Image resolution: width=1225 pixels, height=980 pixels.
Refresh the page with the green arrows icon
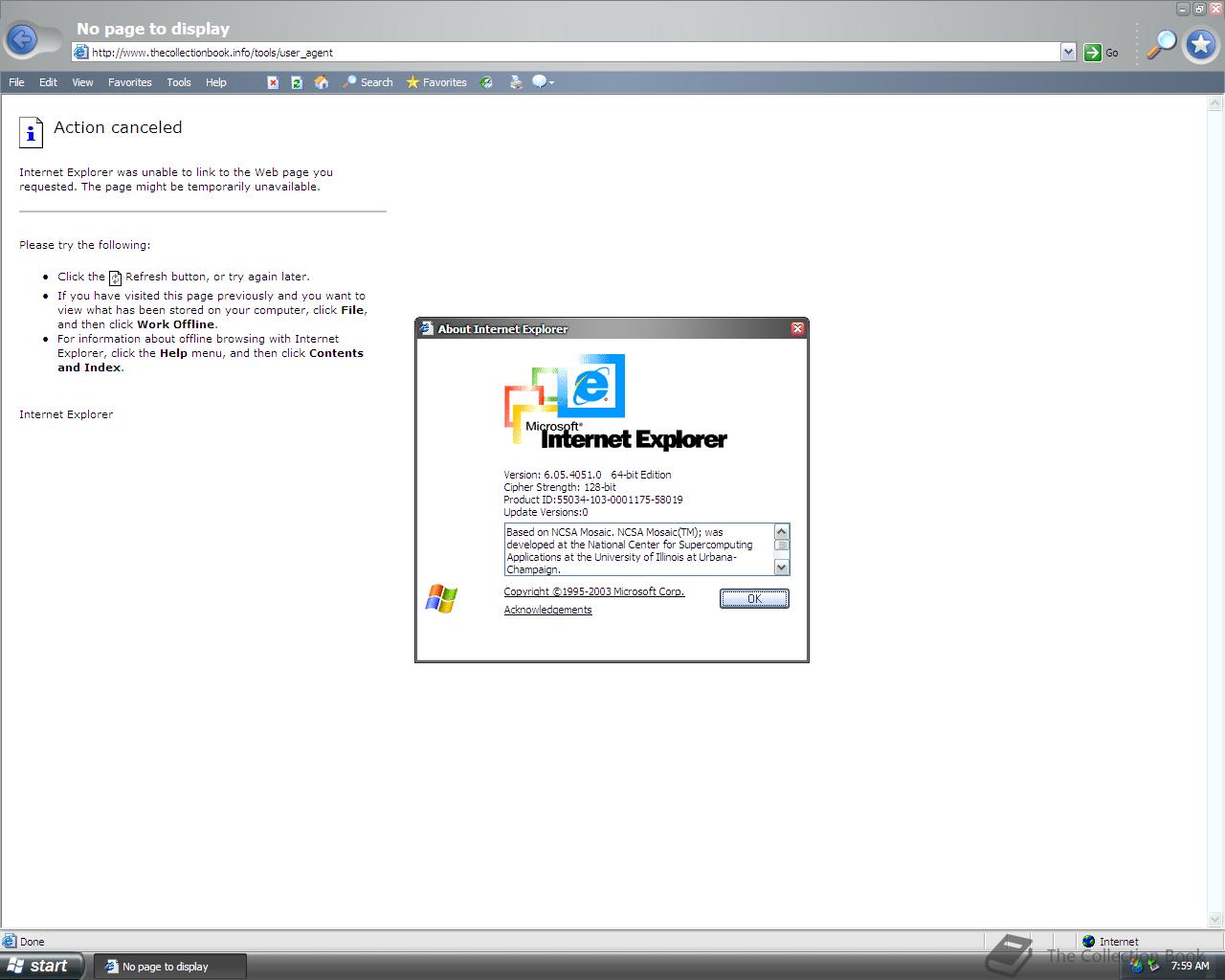(297, 82)
